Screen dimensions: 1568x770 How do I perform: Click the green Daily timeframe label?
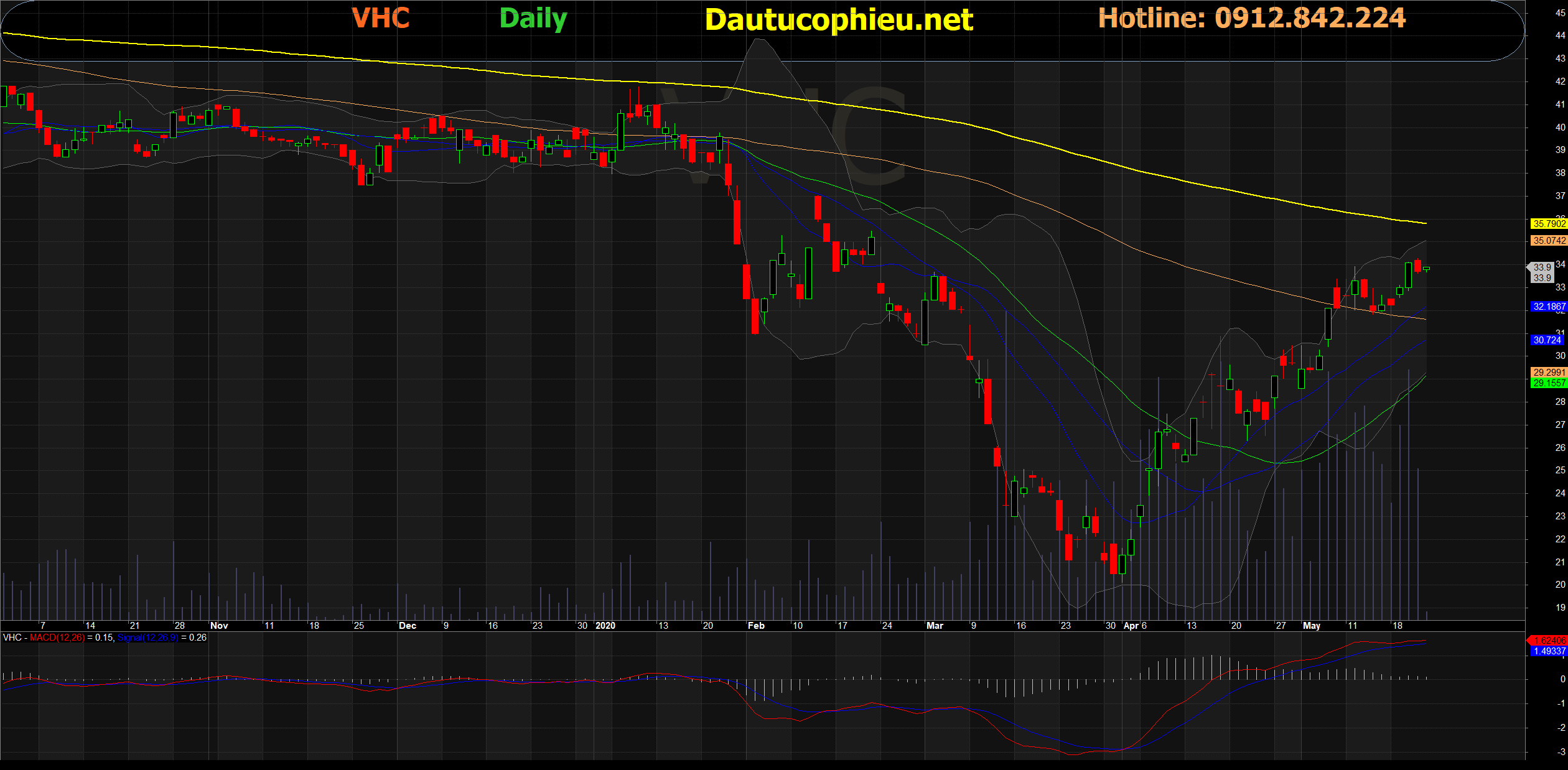click(x=533, y=19)
